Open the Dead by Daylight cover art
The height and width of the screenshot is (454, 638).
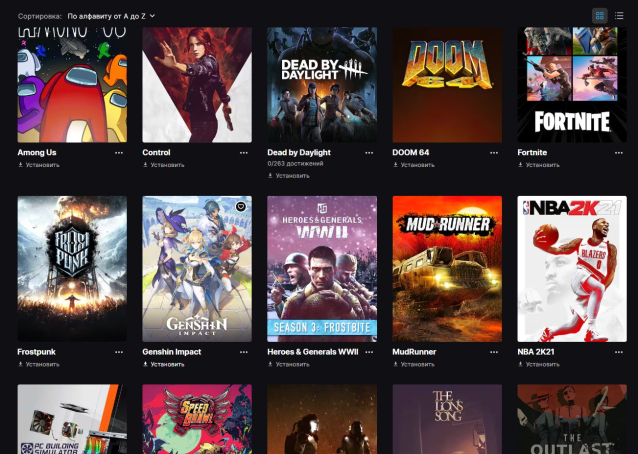click(x=322, y=85)
